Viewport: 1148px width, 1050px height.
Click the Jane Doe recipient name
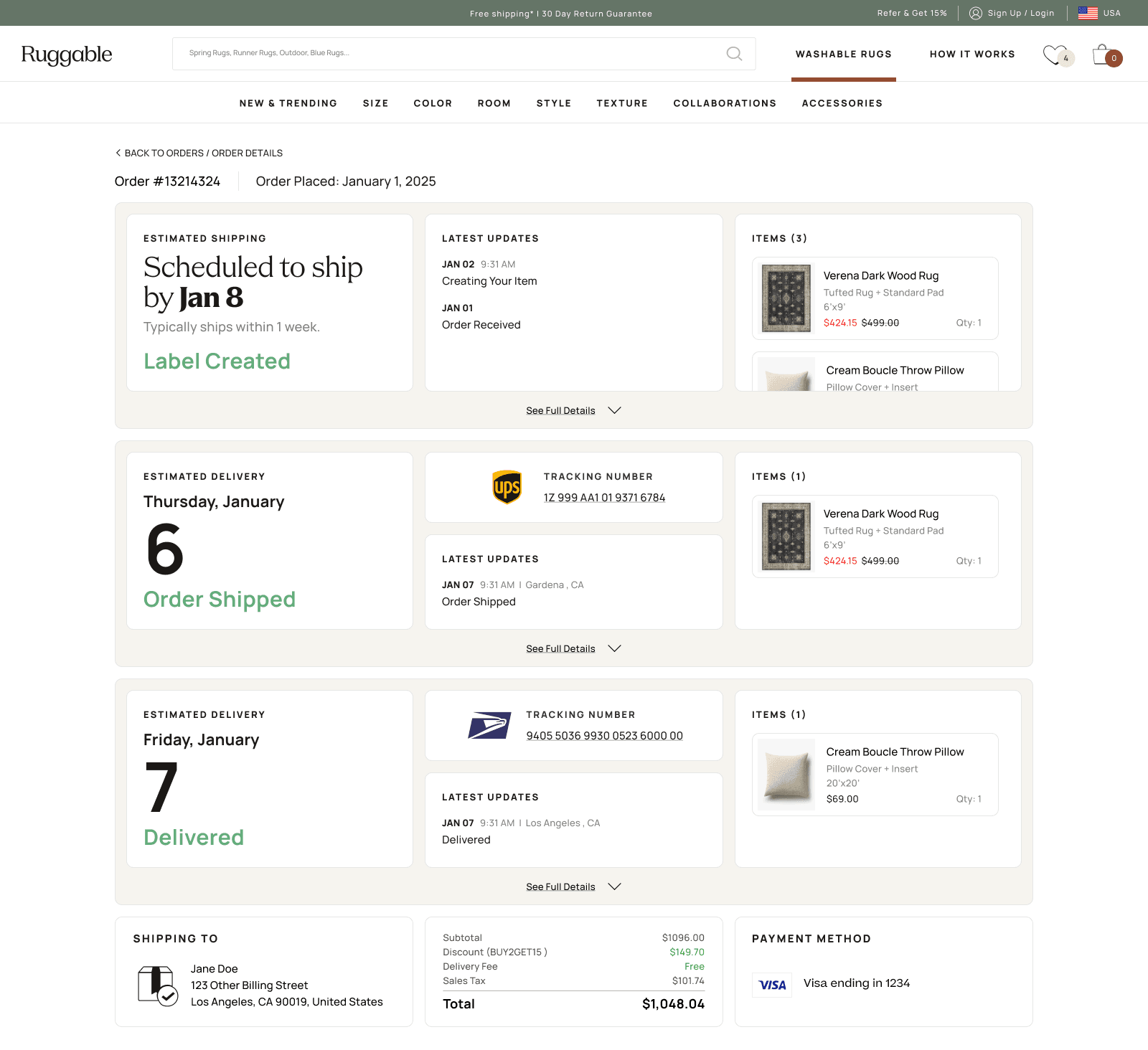coord(214,969)
